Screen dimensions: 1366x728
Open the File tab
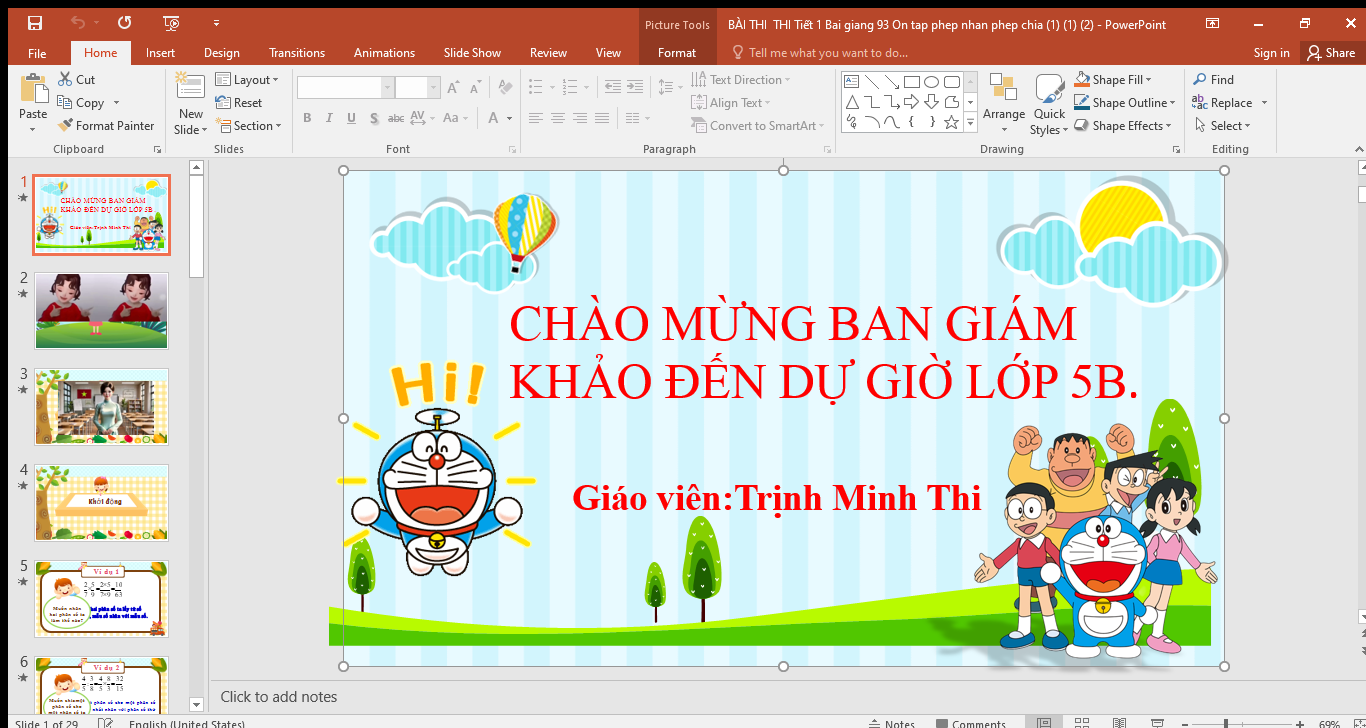pyautogui.click(x=37, y=53)
